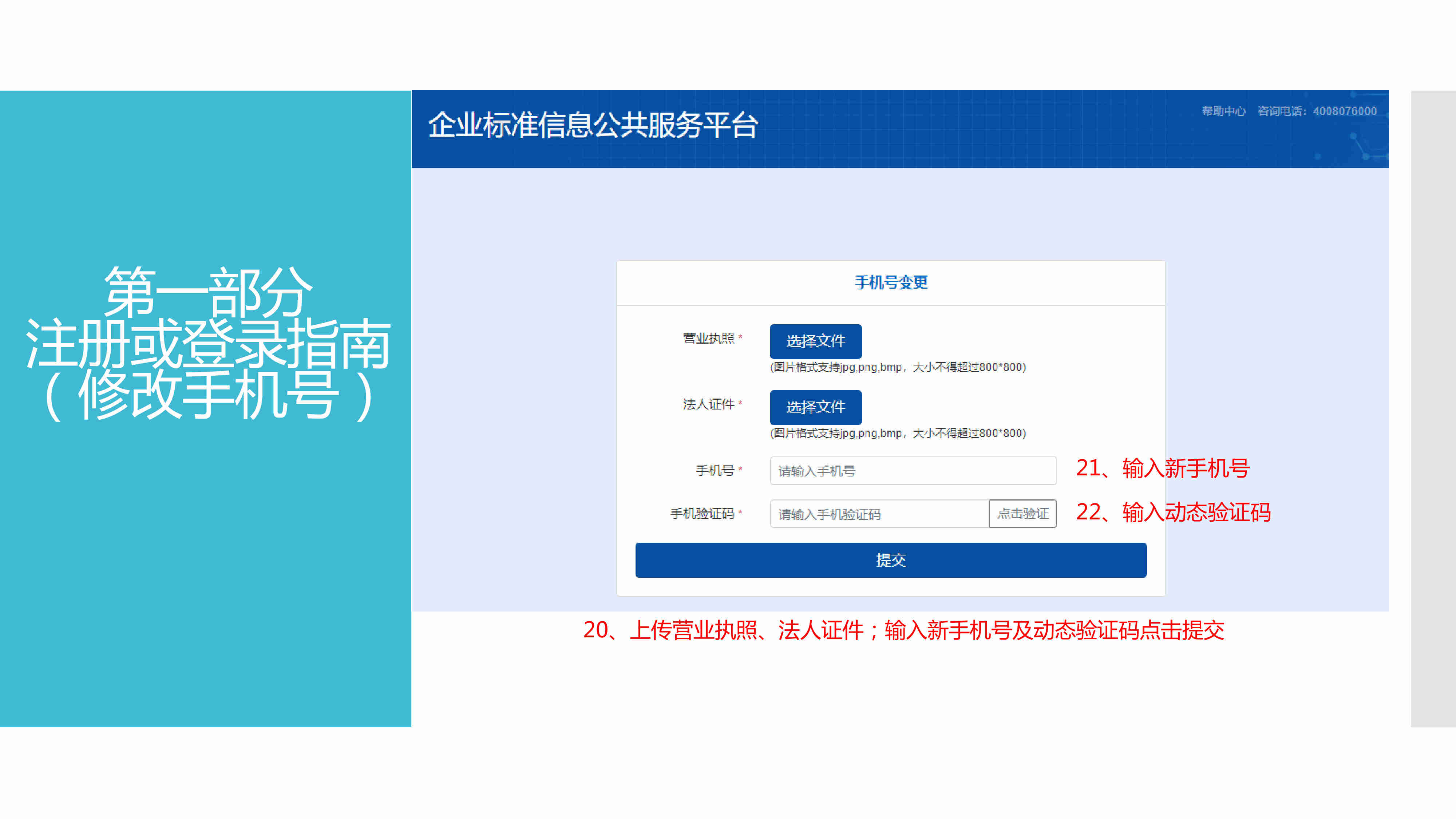Screen dimensions: 1456x819
Task: Click 选择文件 button for 法人证件
Action: 816,407
